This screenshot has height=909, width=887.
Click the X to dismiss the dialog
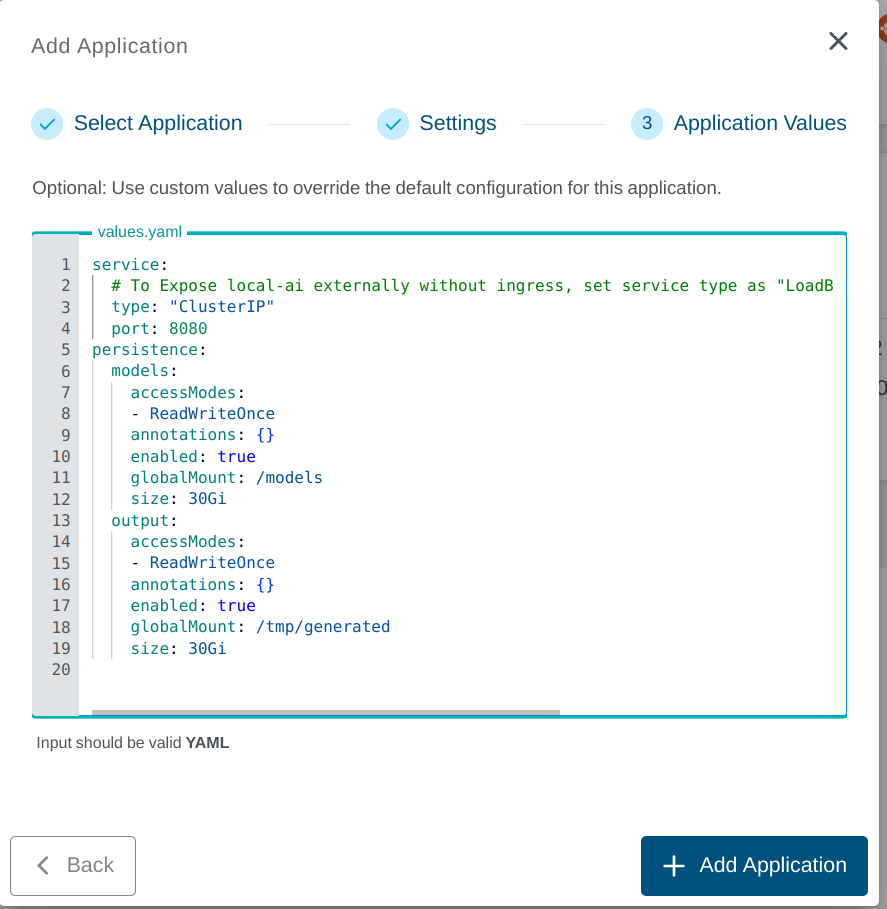[x=837, y=41]
